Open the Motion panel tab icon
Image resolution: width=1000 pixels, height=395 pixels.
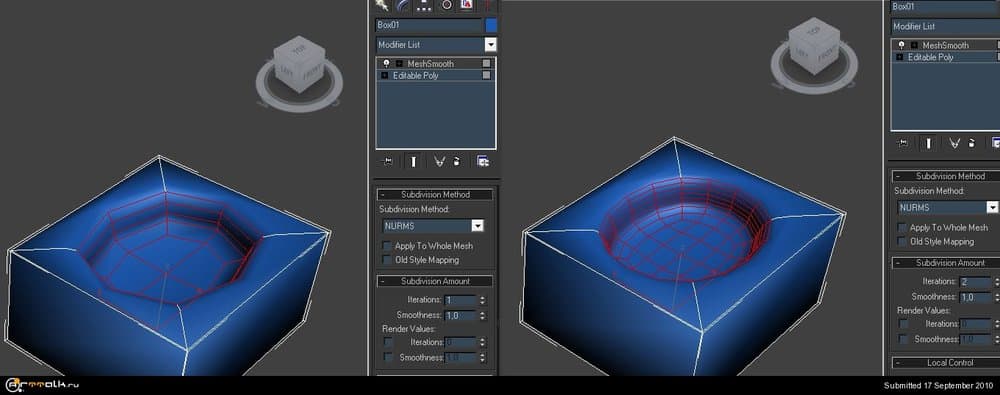pos(446,4)
